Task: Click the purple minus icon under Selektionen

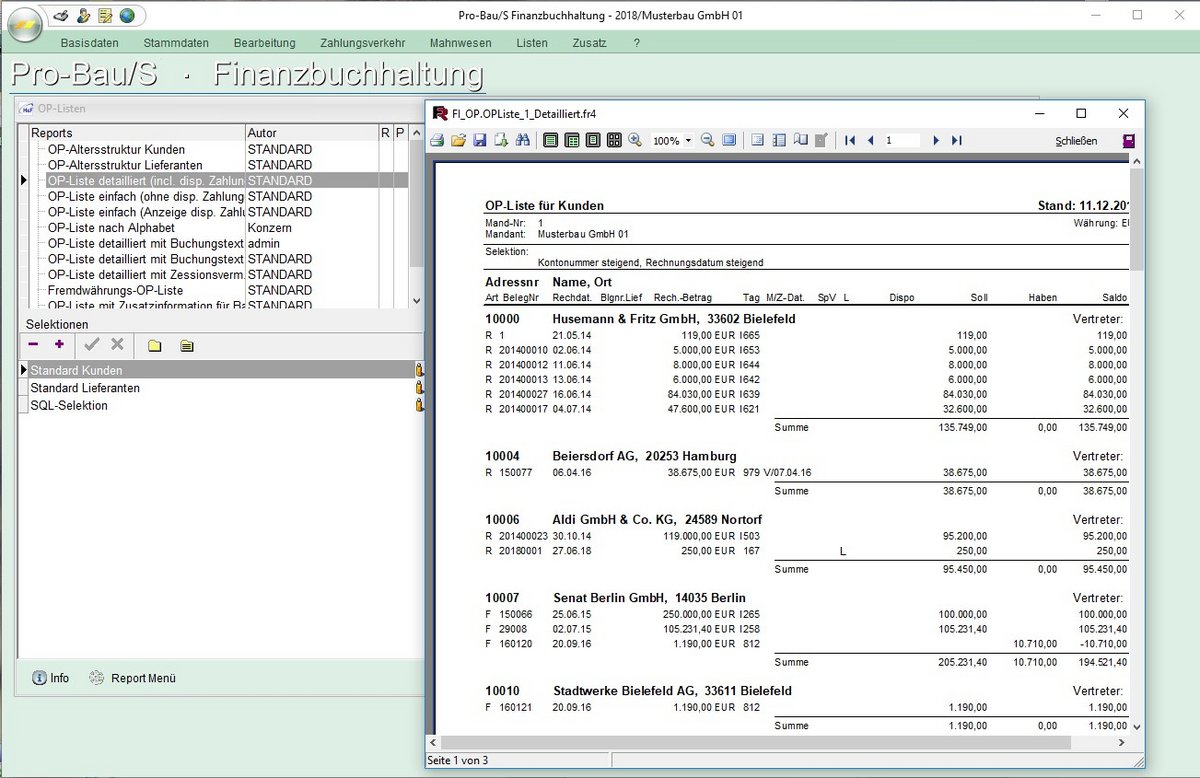Action: [33, 345]
